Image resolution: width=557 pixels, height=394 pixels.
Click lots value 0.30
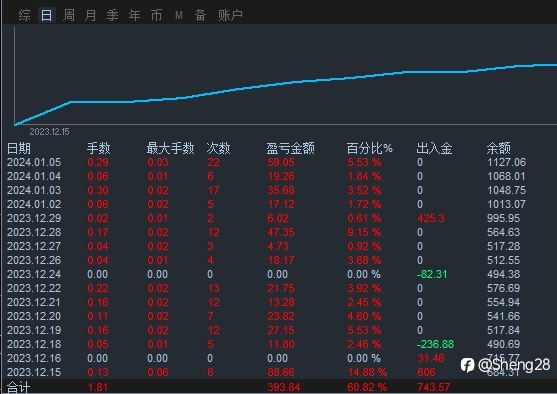click(98, 190)
